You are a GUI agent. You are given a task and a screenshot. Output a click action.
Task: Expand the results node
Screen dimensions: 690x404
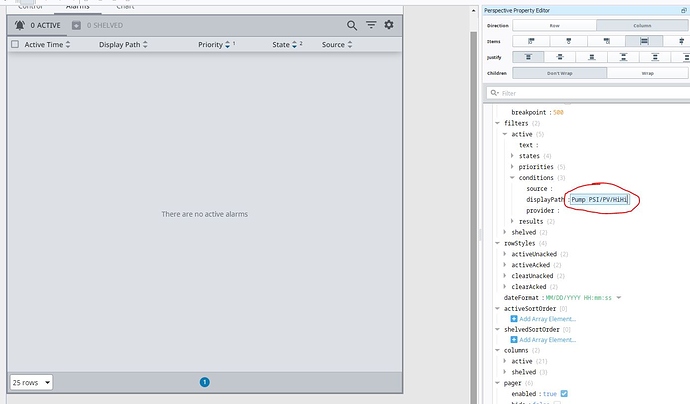click(512, 221)
